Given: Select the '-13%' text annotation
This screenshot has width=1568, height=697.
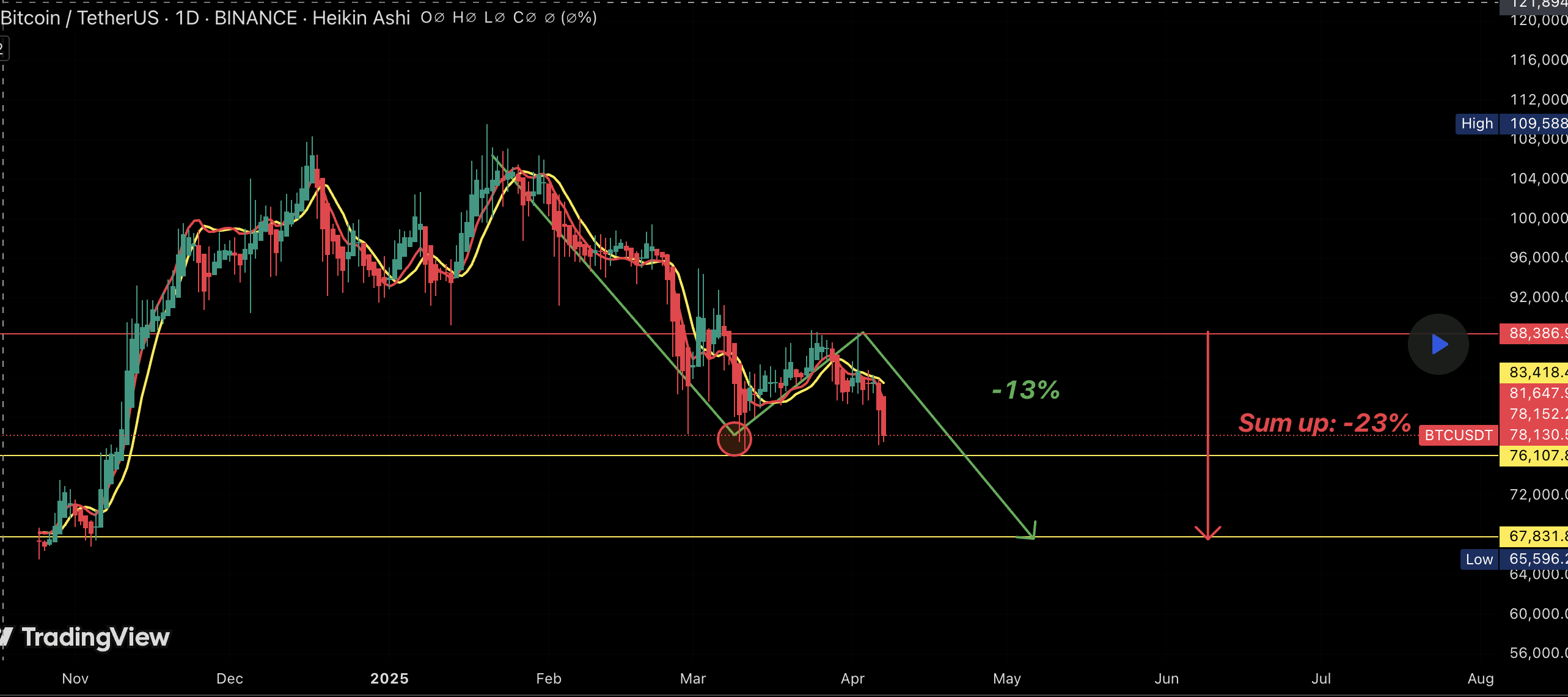Looking at the screenshot, I should 1027,390.
